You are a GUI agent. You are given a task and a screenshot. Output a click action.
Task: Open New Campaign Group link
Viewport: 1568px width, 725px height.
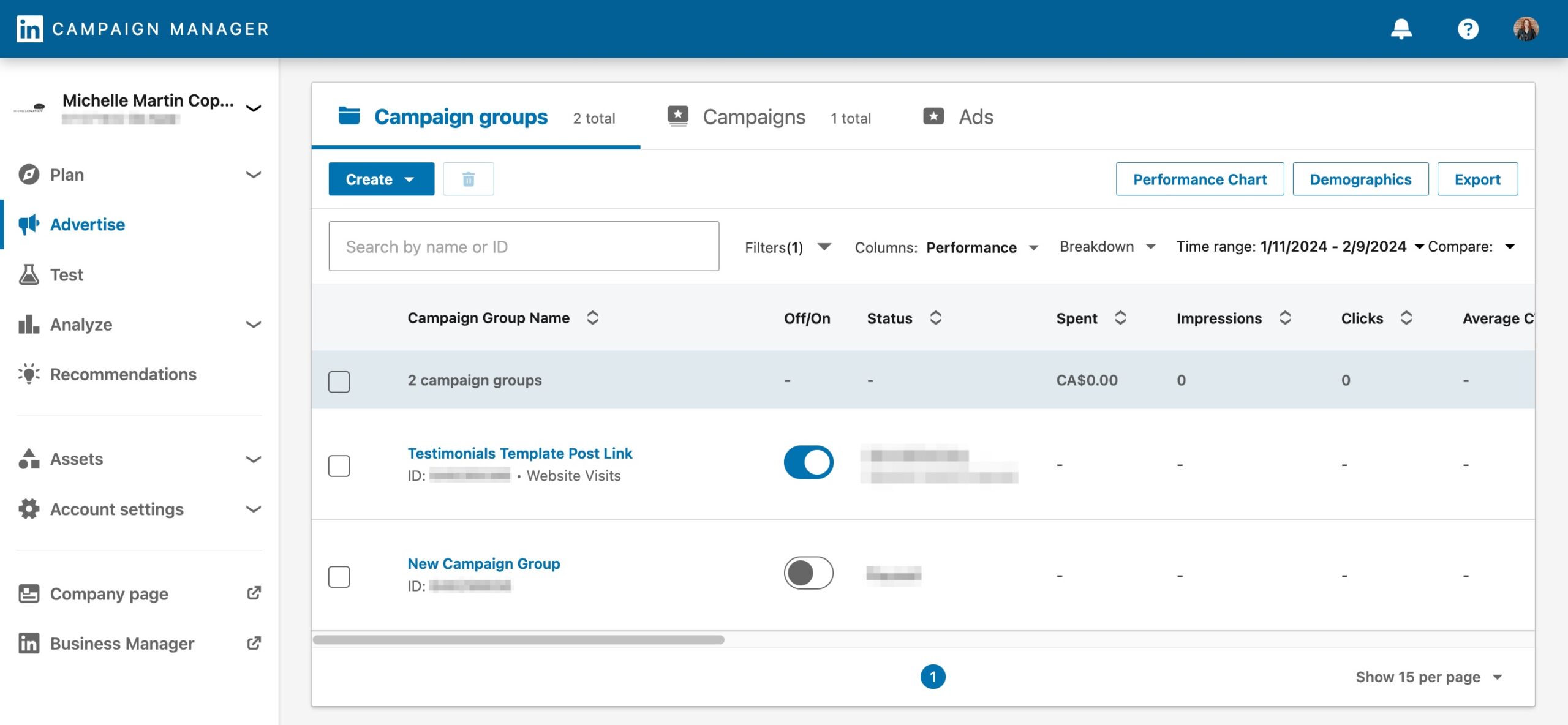coord(484,563)
